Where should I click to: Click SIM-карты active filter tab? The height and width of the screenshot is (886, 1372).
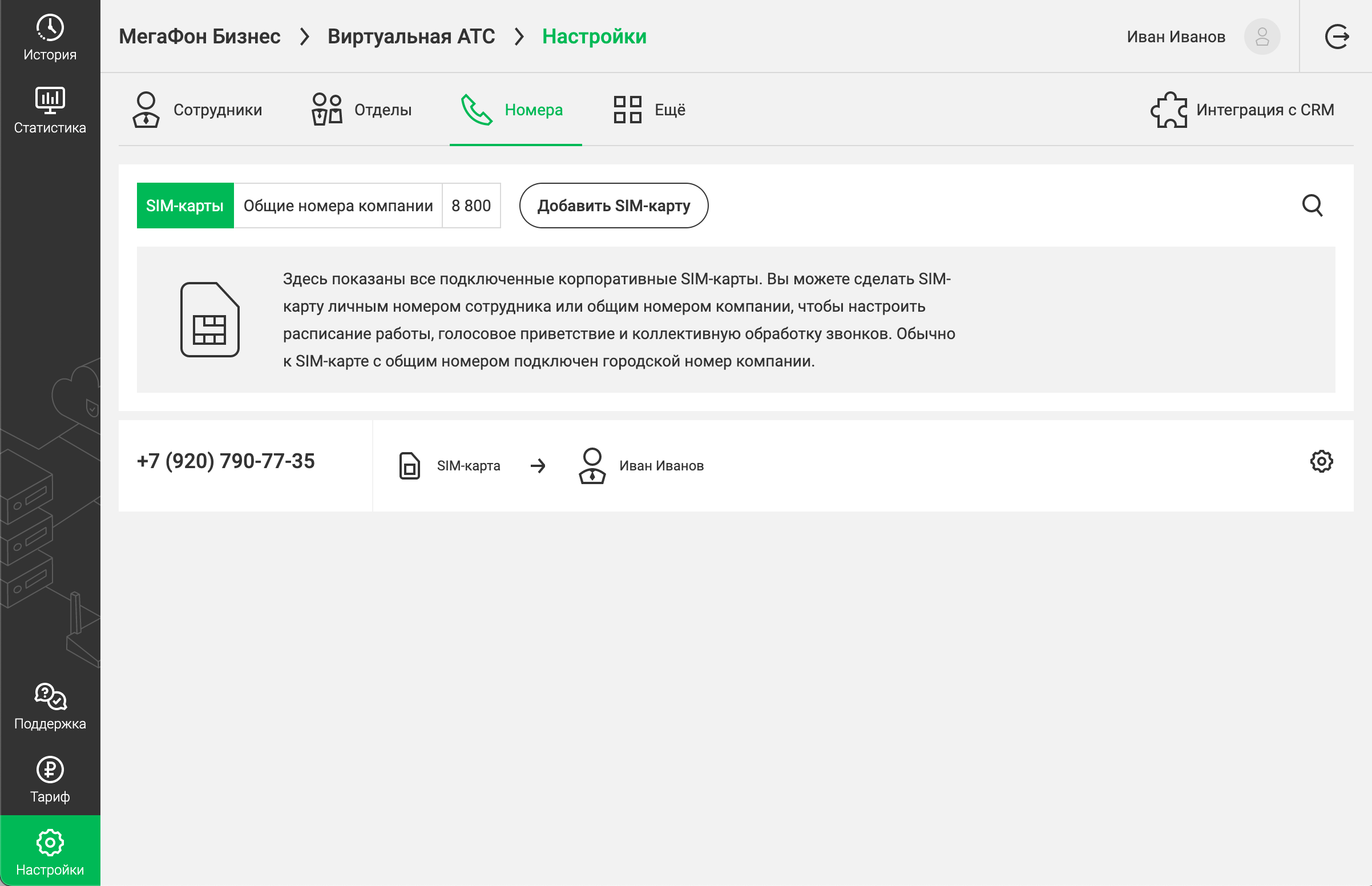(x=185, y=205)
